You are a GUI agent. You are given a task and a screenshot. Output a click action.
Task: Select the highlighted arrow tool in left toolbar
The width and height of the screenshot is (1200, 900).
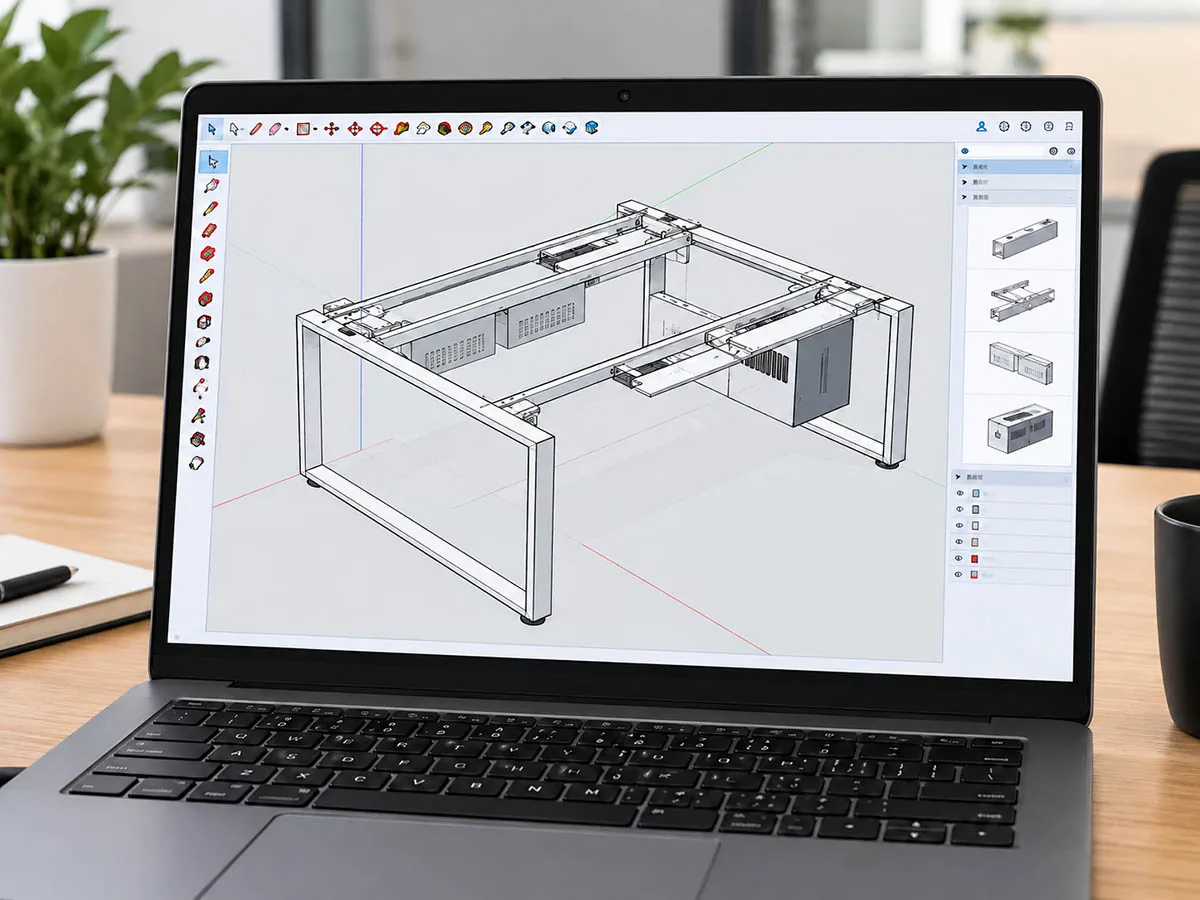click(x=212, y=161)
